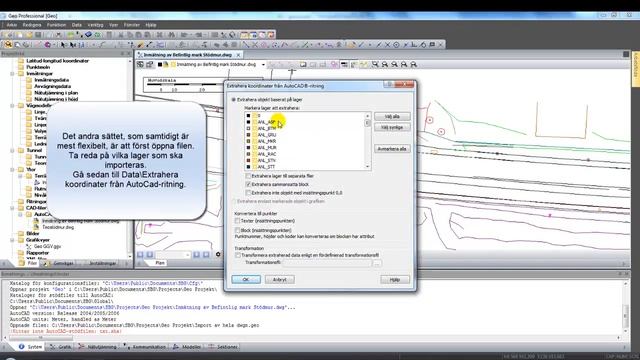Screen dimensions: 640x360
Task: Click the pin icon of the Projektvy panel
Action: tap(122, 53)
